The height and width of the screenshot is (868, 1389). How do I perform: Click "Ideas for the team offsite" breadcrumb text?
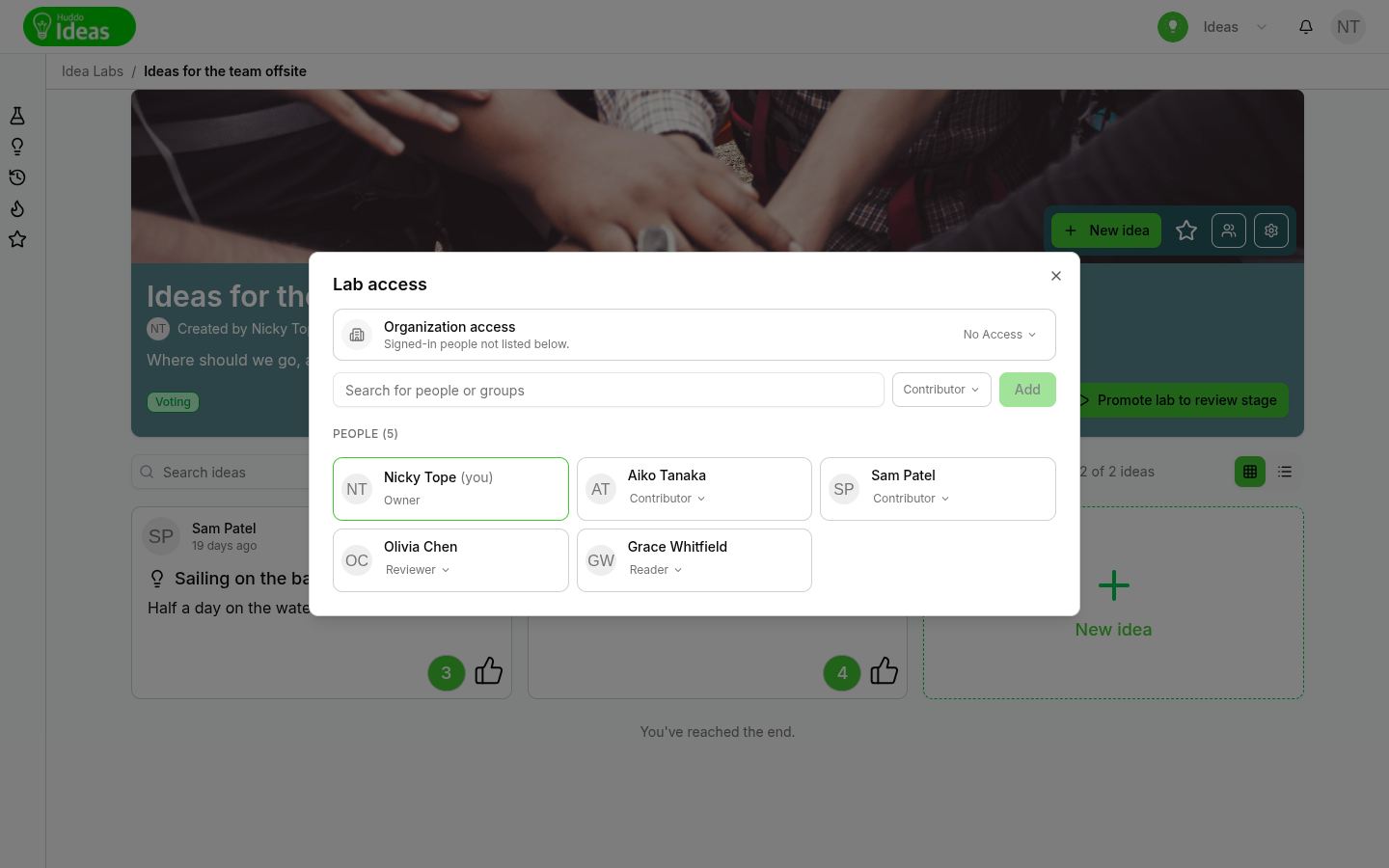(225, 71)
